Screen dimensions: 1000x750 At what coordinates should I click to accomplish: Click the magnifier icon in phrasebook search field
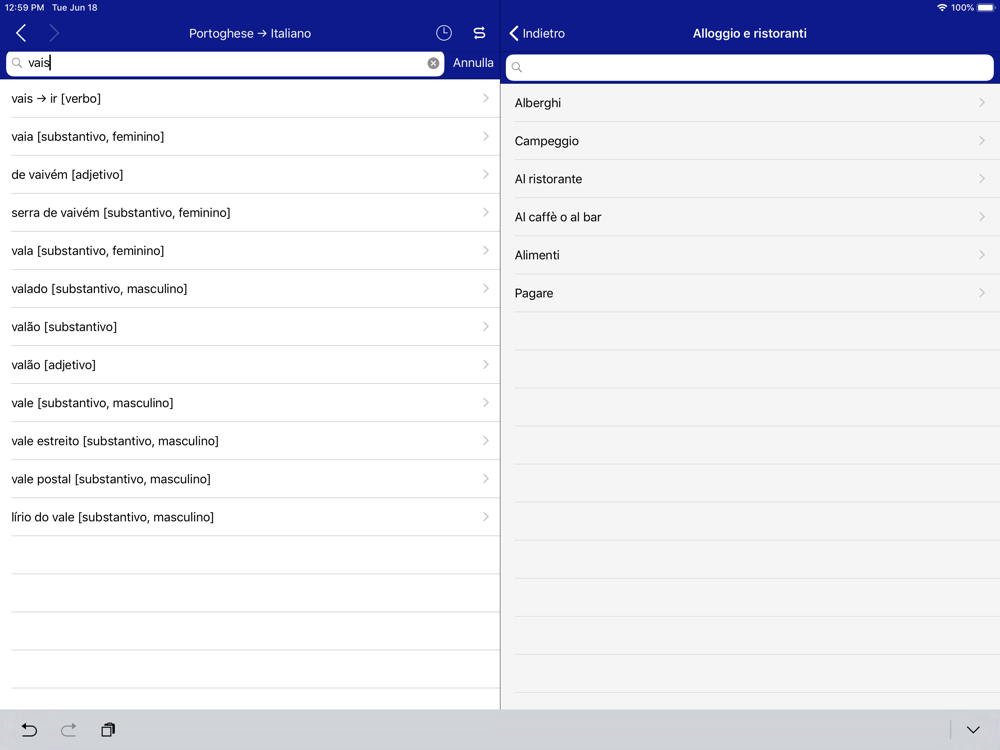point(517,68)
